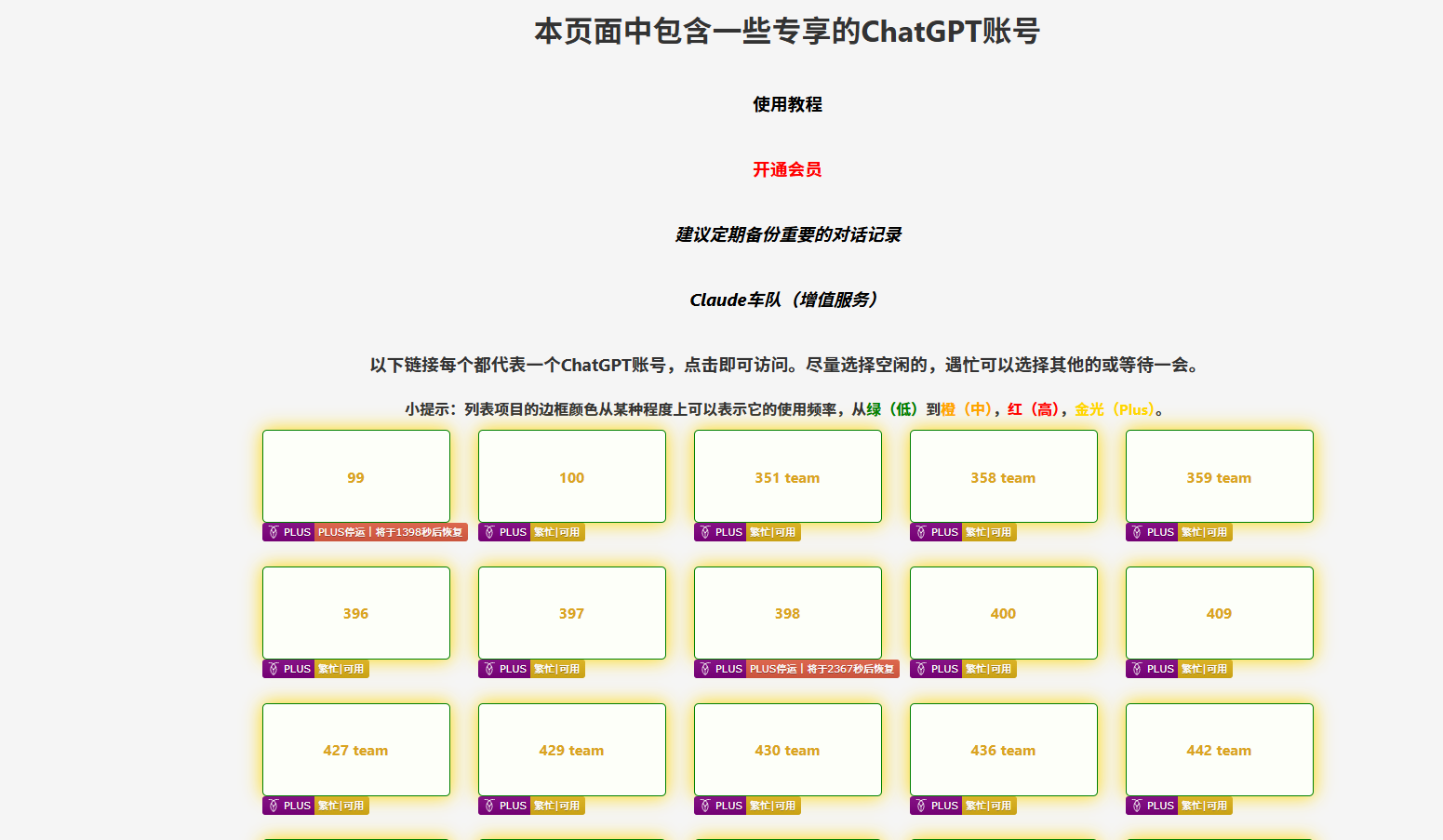The image size is (1443, 840).
Task: Click the PLUS停运 2367秒 status badge under card 398
Action: point(822,669)
